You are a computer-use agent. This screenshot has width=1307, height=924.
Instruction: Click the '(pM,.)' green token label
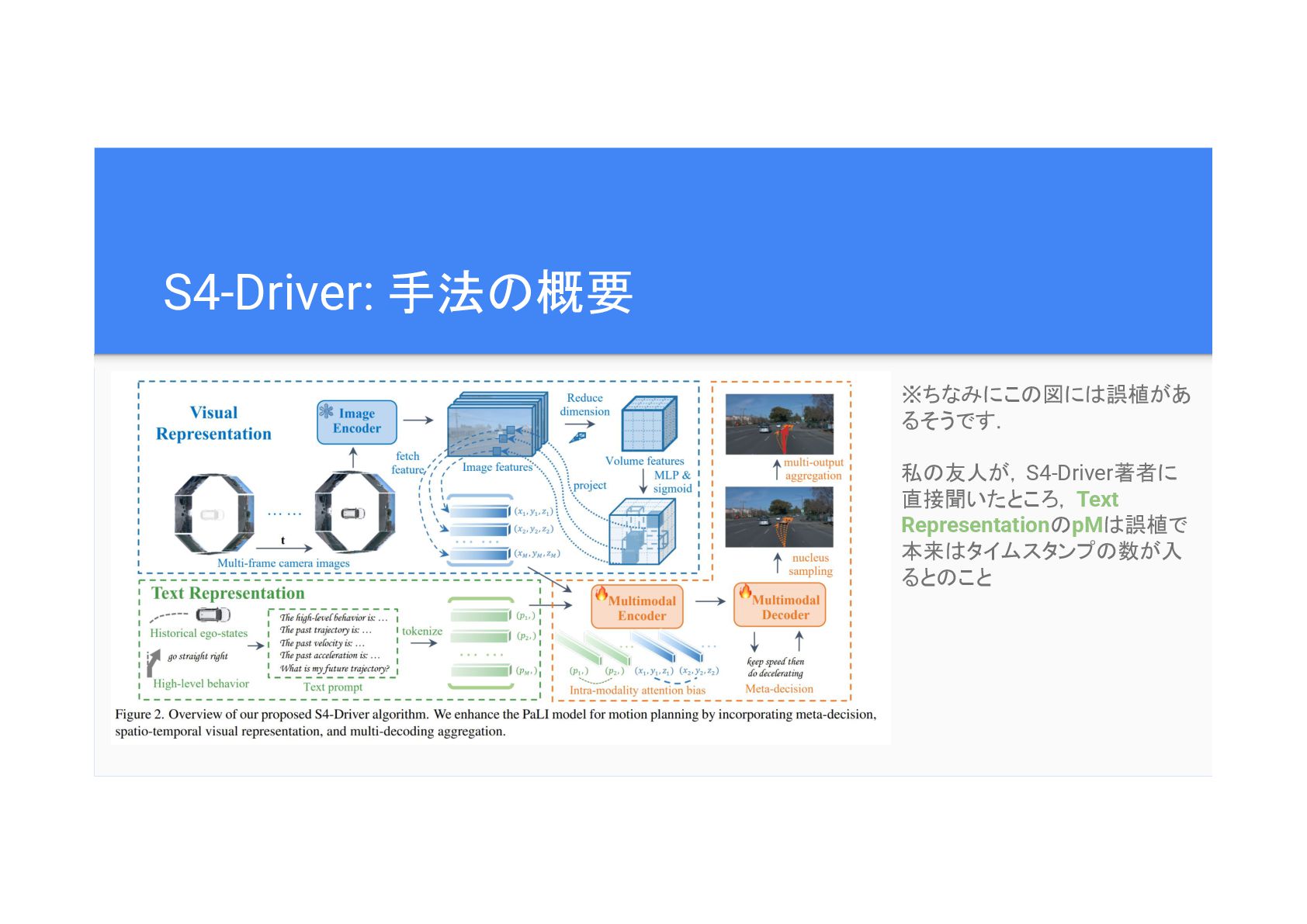click(527, 670)
